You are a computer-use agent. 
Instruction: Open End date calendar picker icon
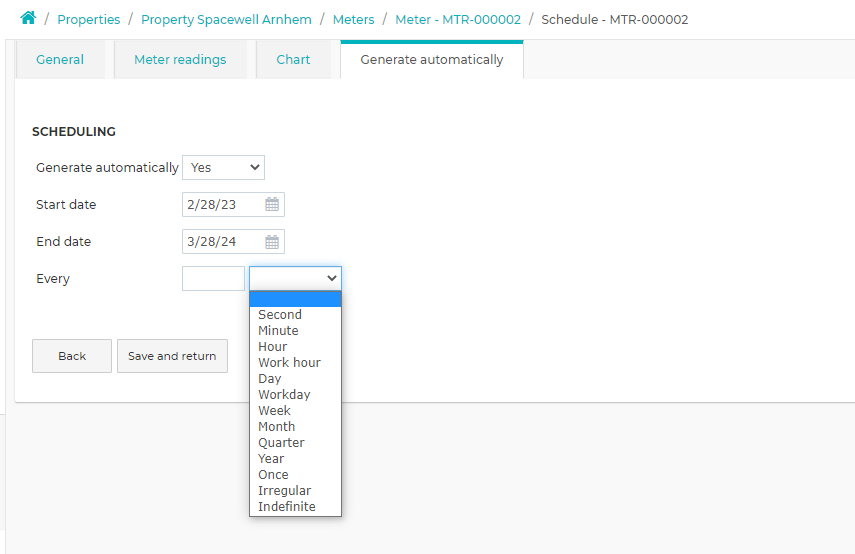(x=272, y=242)
